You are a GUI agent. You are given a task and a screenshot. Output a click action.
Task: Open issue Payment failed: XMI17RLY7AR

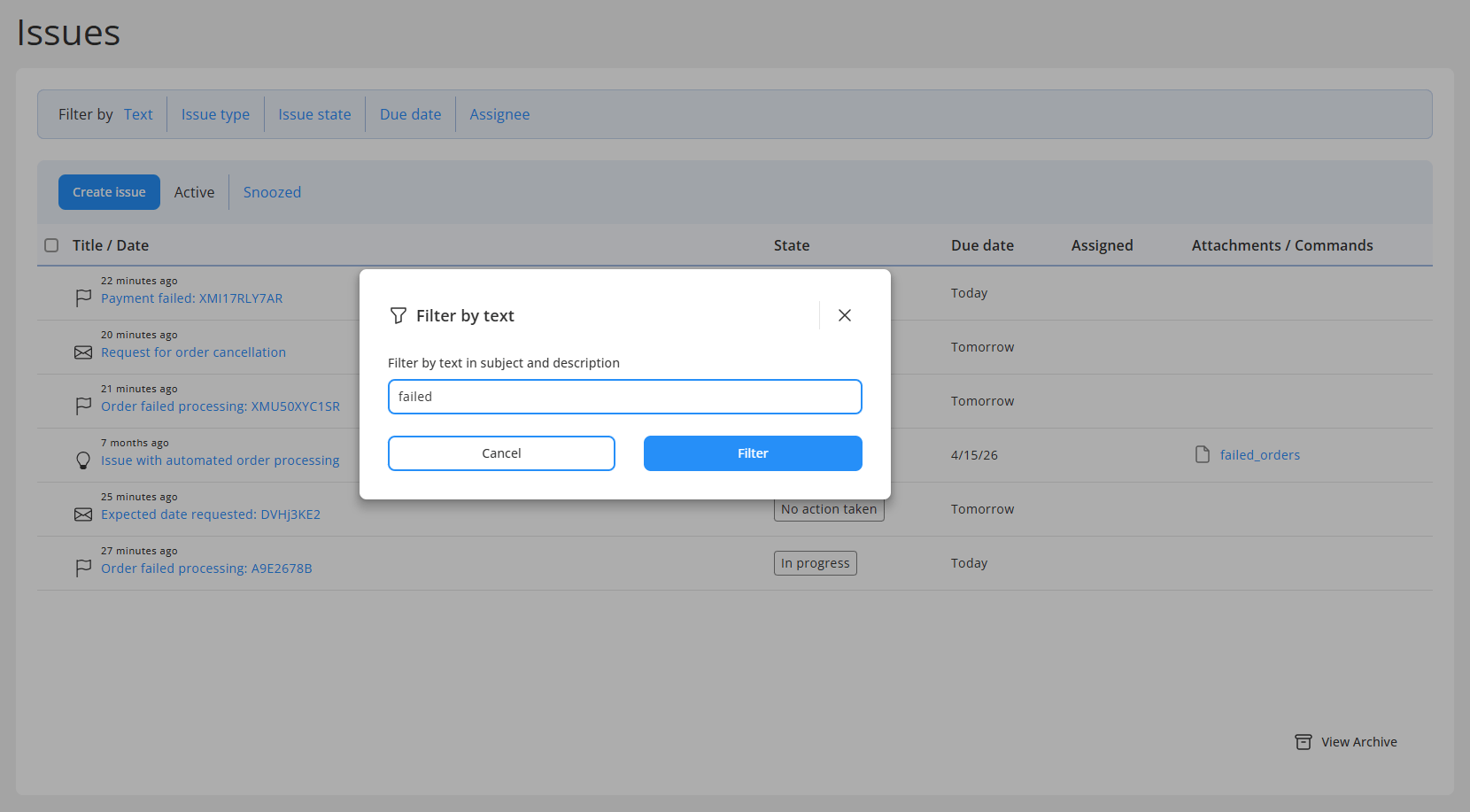(192, 298)
